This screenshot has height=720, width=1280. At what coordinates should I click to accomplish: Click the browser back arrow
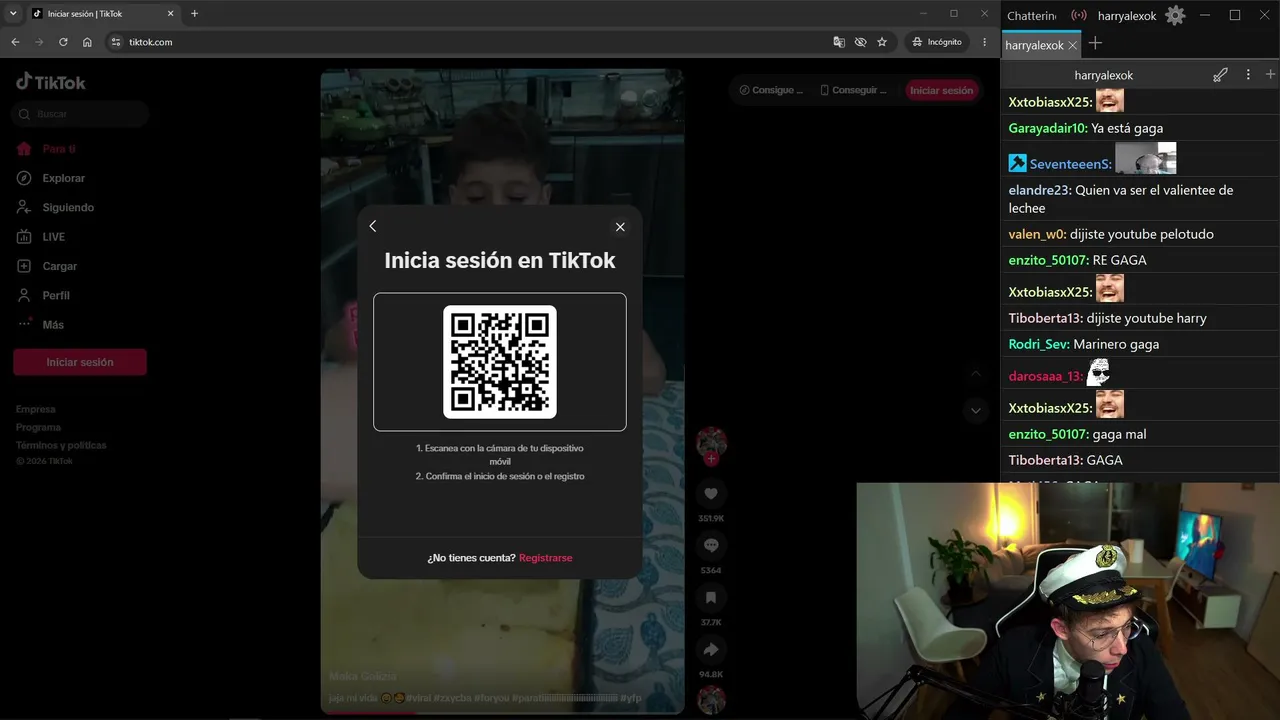point(15,42)
